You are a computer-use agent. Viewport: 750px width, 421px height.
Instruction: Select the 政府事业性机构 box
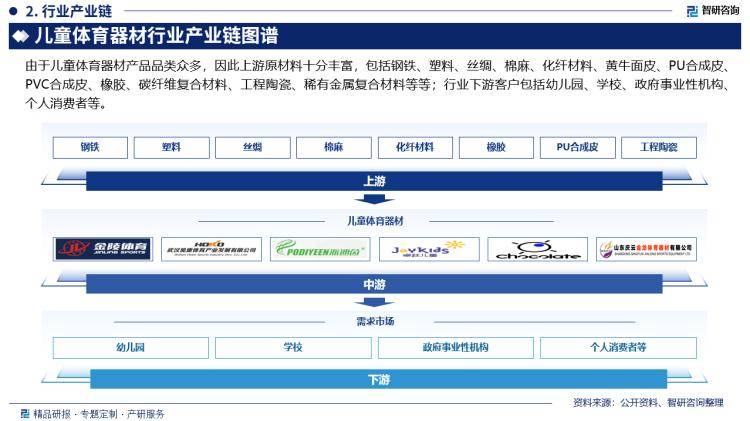pos(455,347)
